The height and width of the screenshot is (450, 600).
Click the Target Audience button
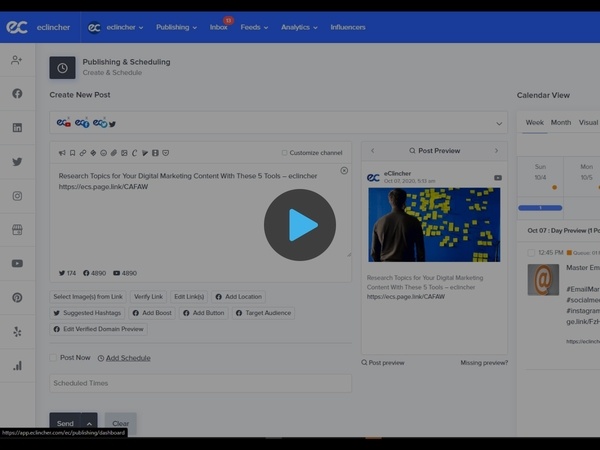coord(263,313)
